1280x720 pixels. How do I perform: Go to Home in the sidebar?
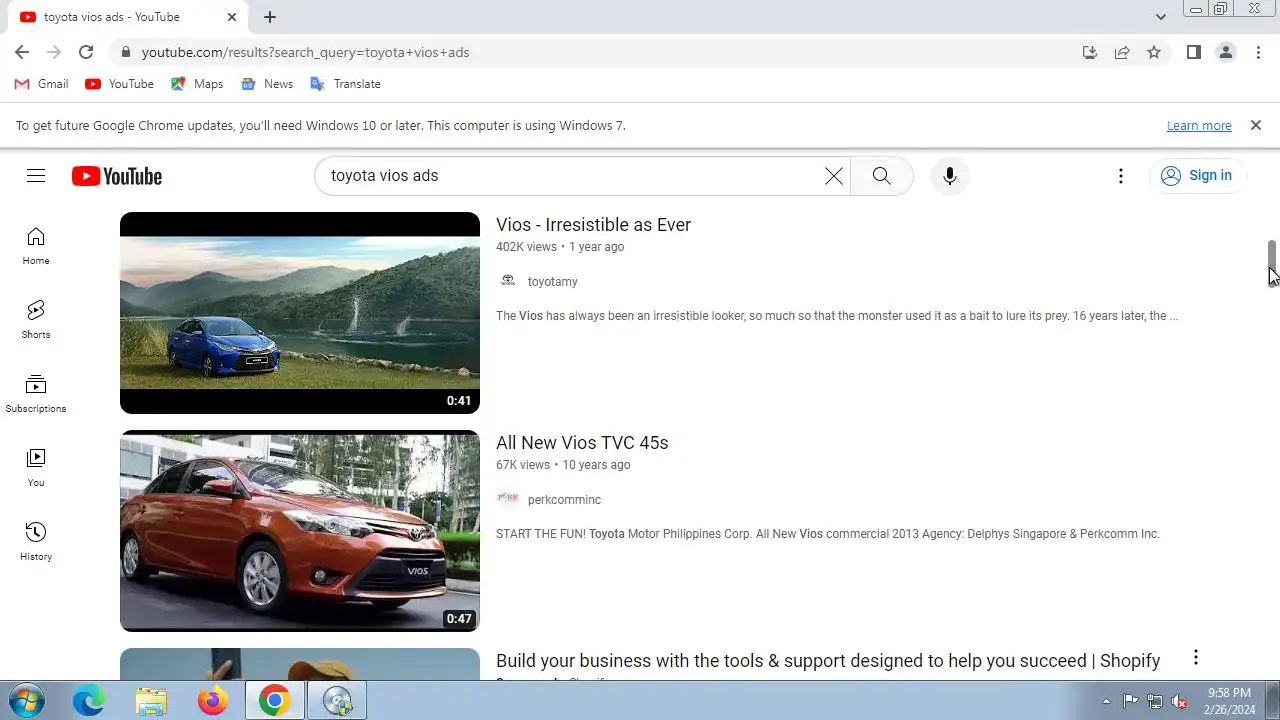coord(36,246)
